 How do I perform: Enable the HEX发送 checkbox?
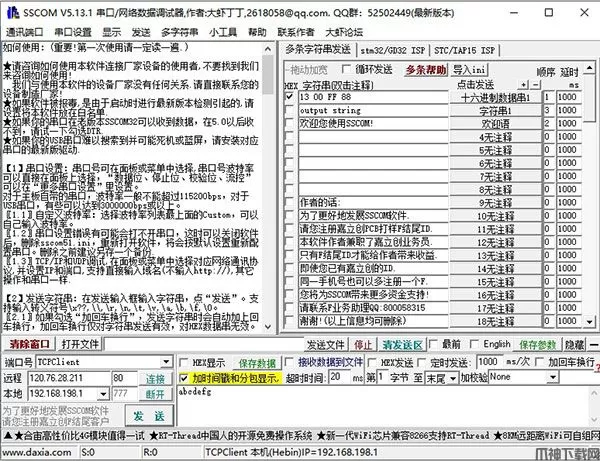(x=372, y=362)
